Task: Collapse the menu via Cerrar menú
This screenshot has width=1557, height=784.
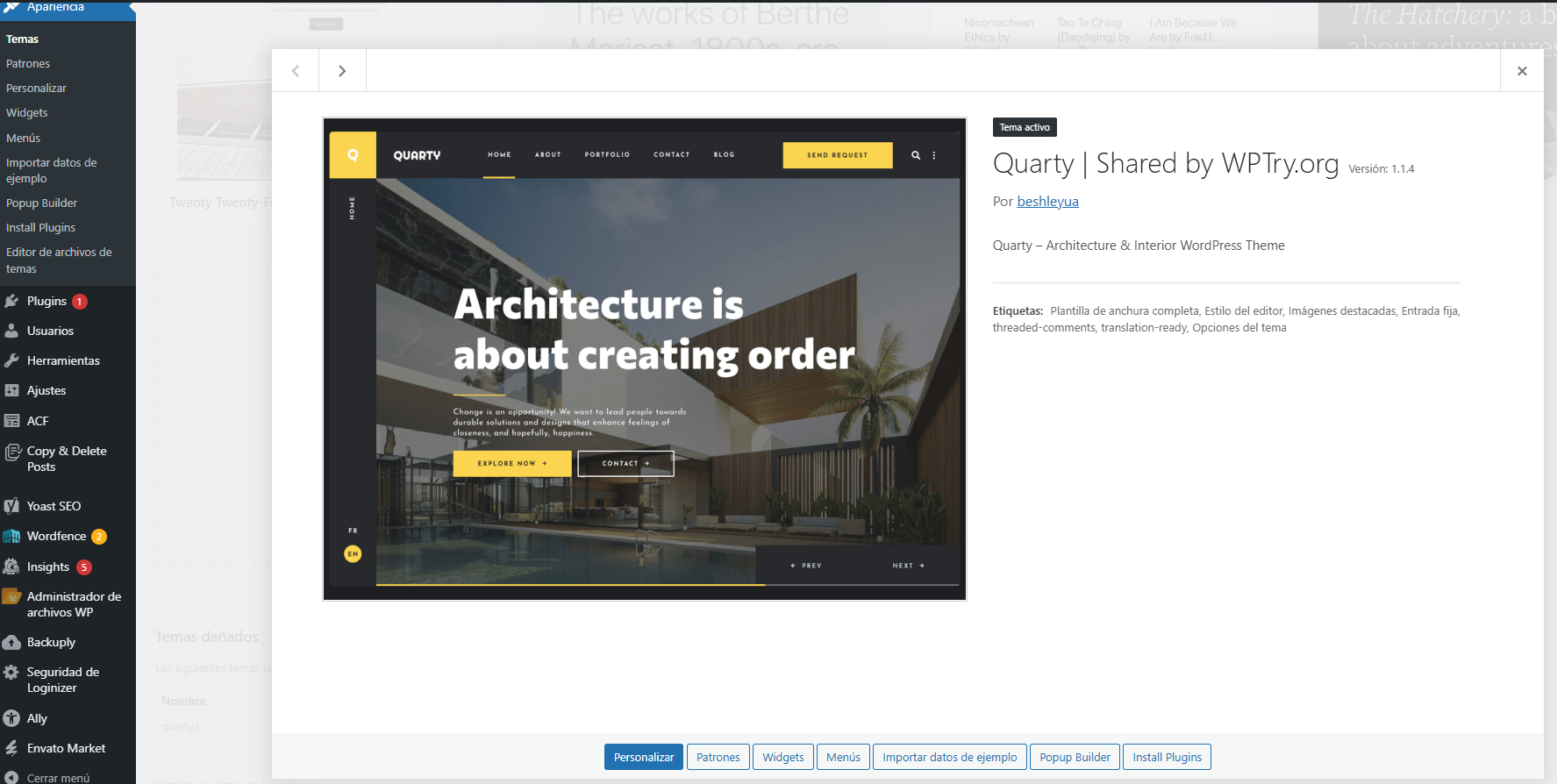Action: click(58, 778)
